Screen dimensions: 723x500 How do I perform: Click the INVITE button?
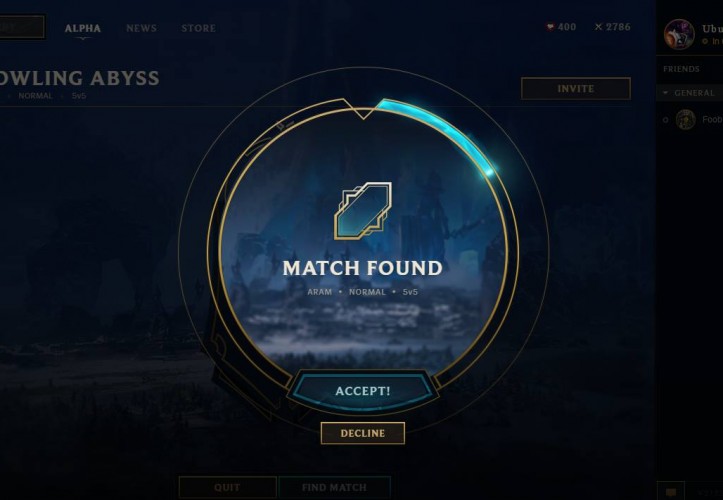(576, 89)
